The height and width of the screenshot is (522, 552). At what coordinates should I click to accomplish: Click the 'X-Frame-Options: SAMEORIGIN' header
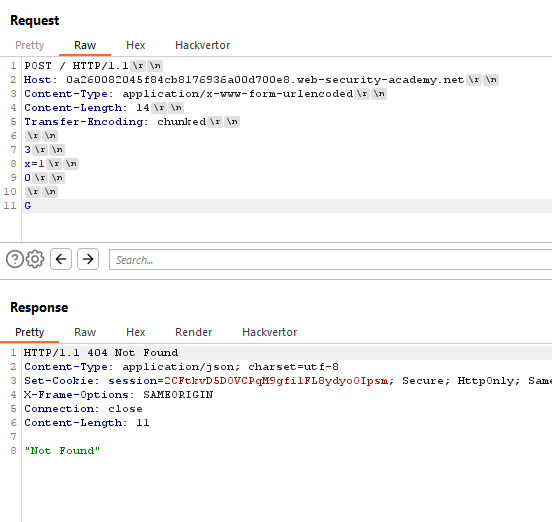click(x=118, y=395)
